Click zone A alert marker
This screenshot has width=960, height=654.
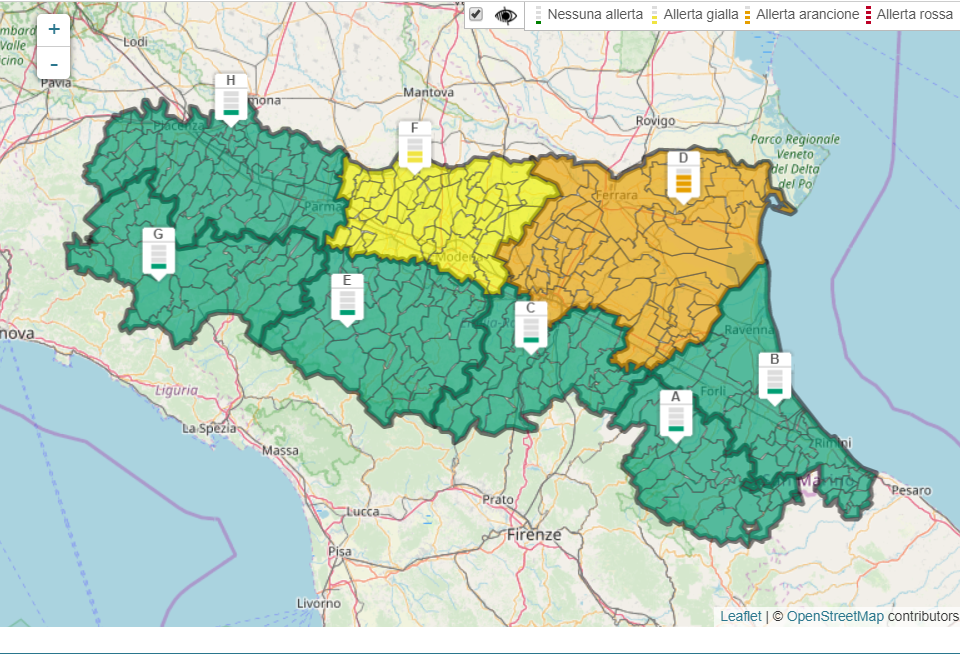(676, 415)
